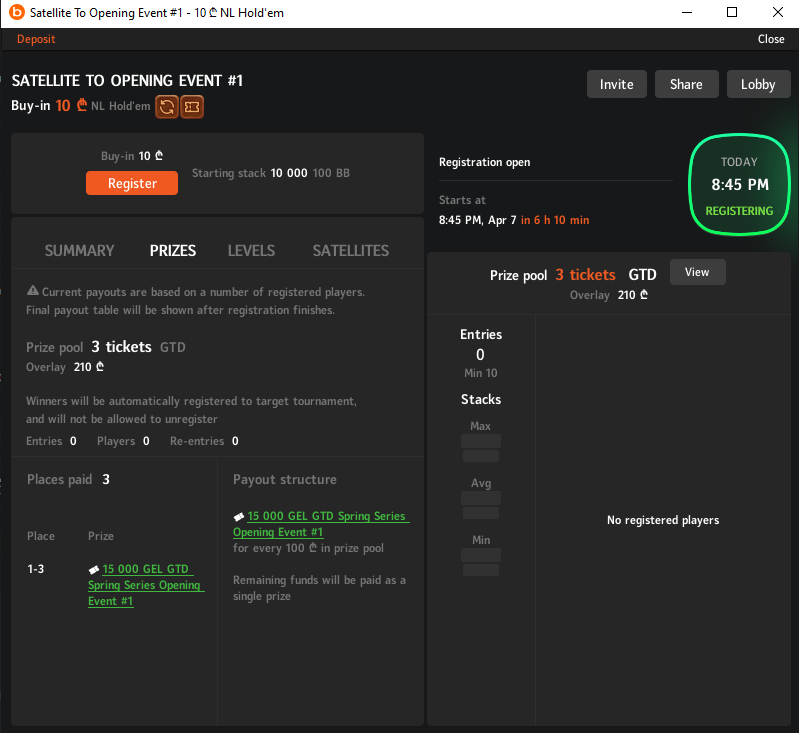Open the Deposit menu
The width and height of the screenshot is (799, 733).
pos(36,39)
